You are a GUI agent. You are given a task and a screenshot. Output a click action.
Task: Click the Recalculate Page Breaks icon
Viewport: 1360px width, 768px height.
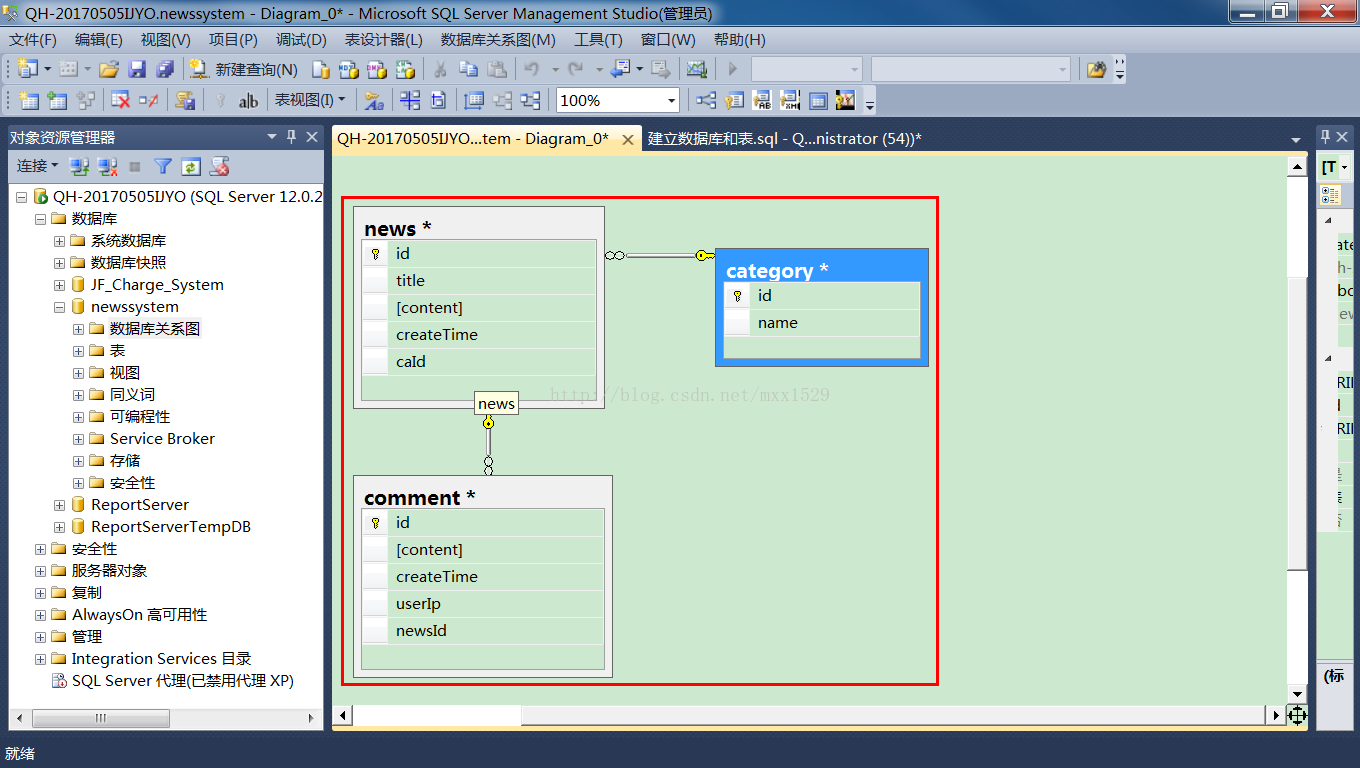[438, 100]
